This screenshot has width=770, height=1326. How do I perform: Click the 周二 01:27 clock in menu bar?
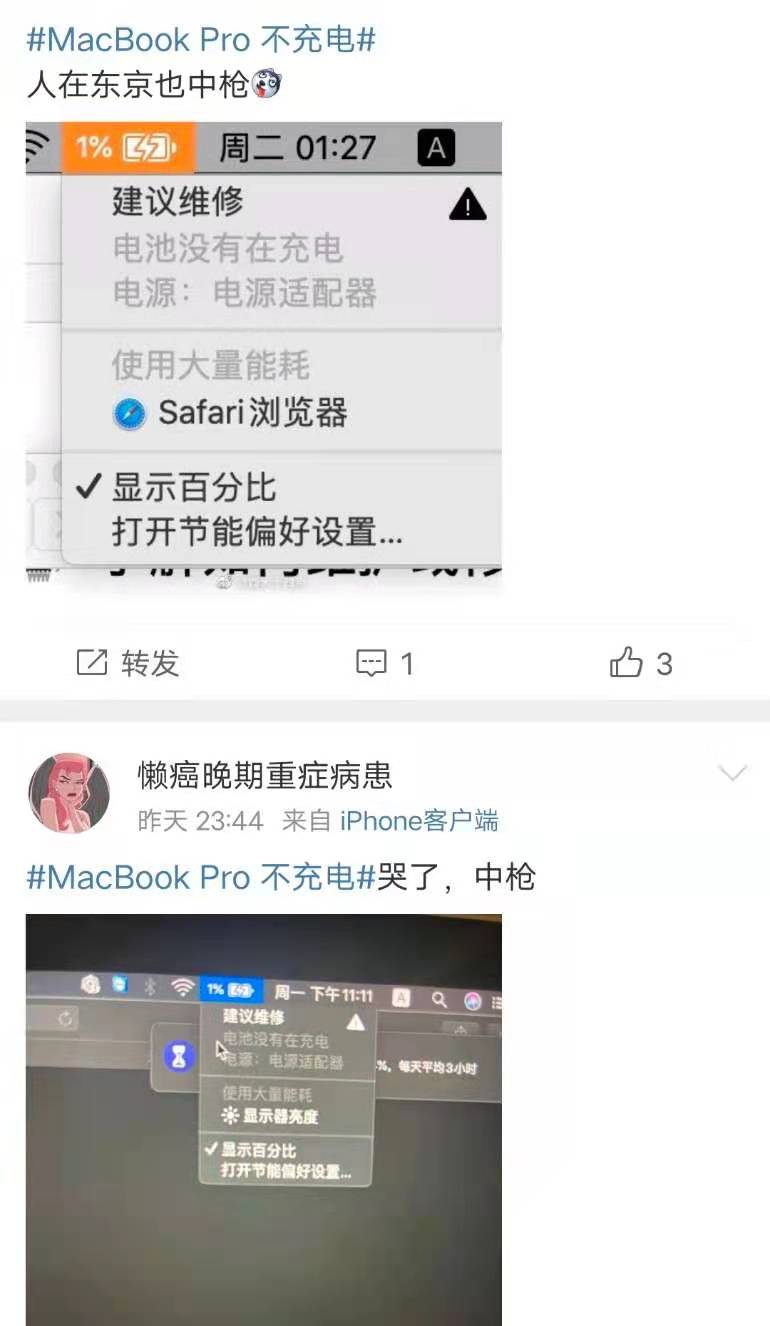297,148
